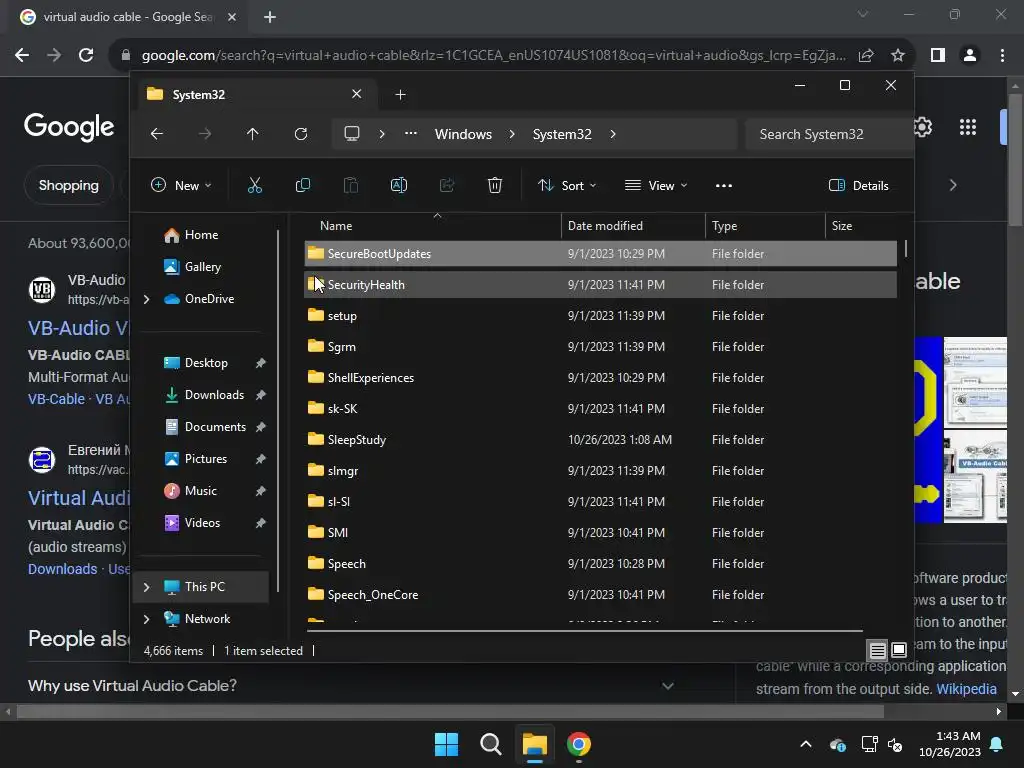Go up one folder level in Explorer
1024x768 pixels.
pyautogui.click(x=253, y=134)
